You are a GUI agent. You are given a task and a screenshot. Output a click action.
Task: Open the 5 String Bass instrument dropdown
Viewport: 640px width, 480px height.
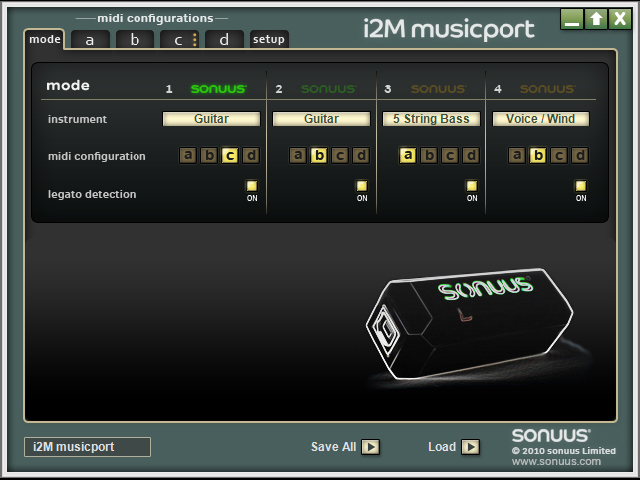pyautogui.click(x=431, y=119)
